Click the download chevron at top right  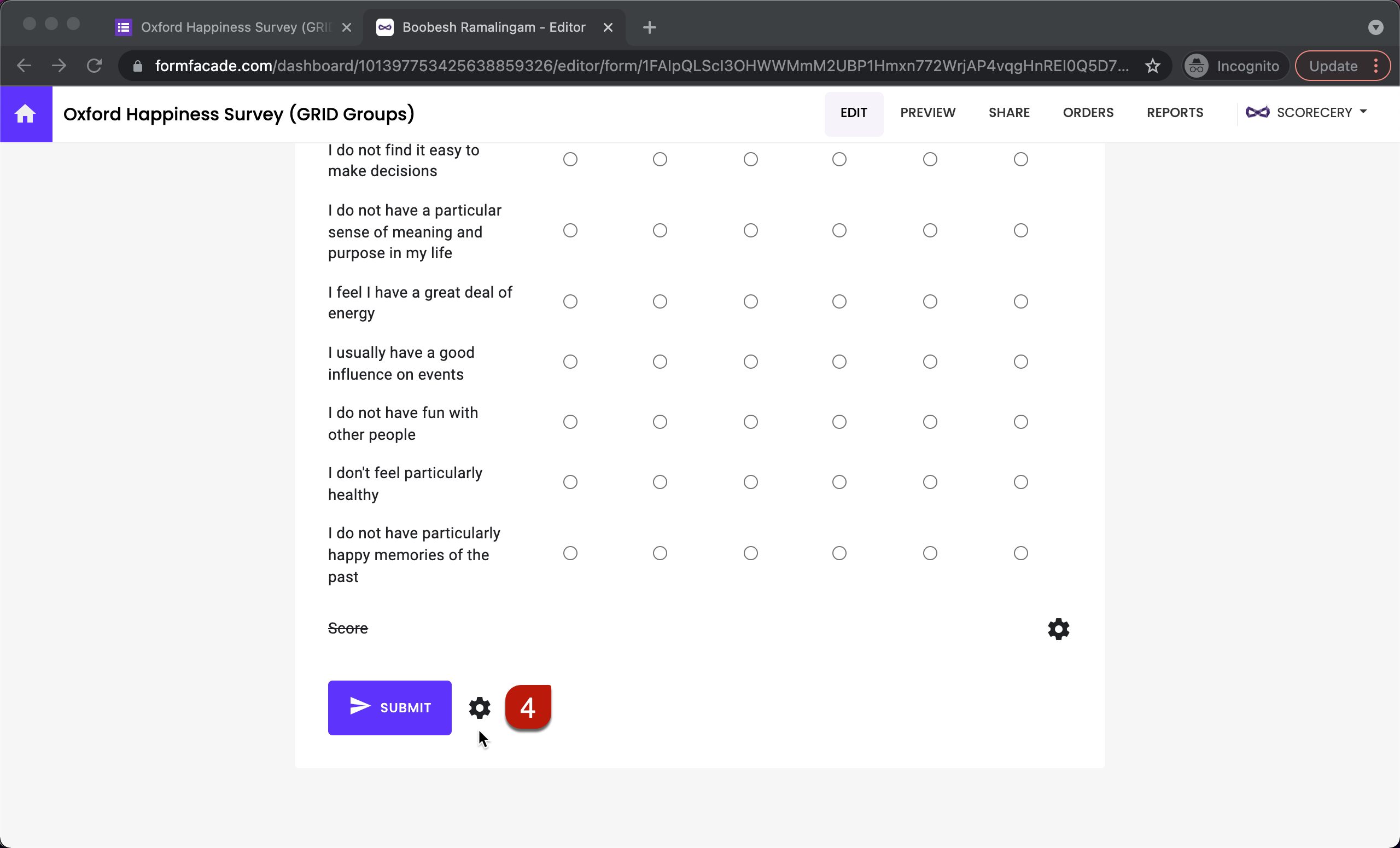pyautogui.click(x=1375, y=27)
